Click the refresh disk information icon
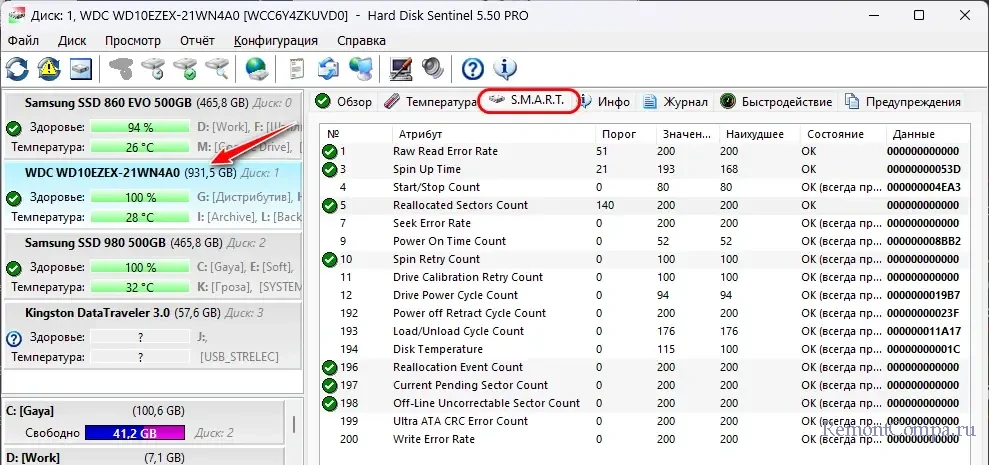 click(x=18, y=69)
